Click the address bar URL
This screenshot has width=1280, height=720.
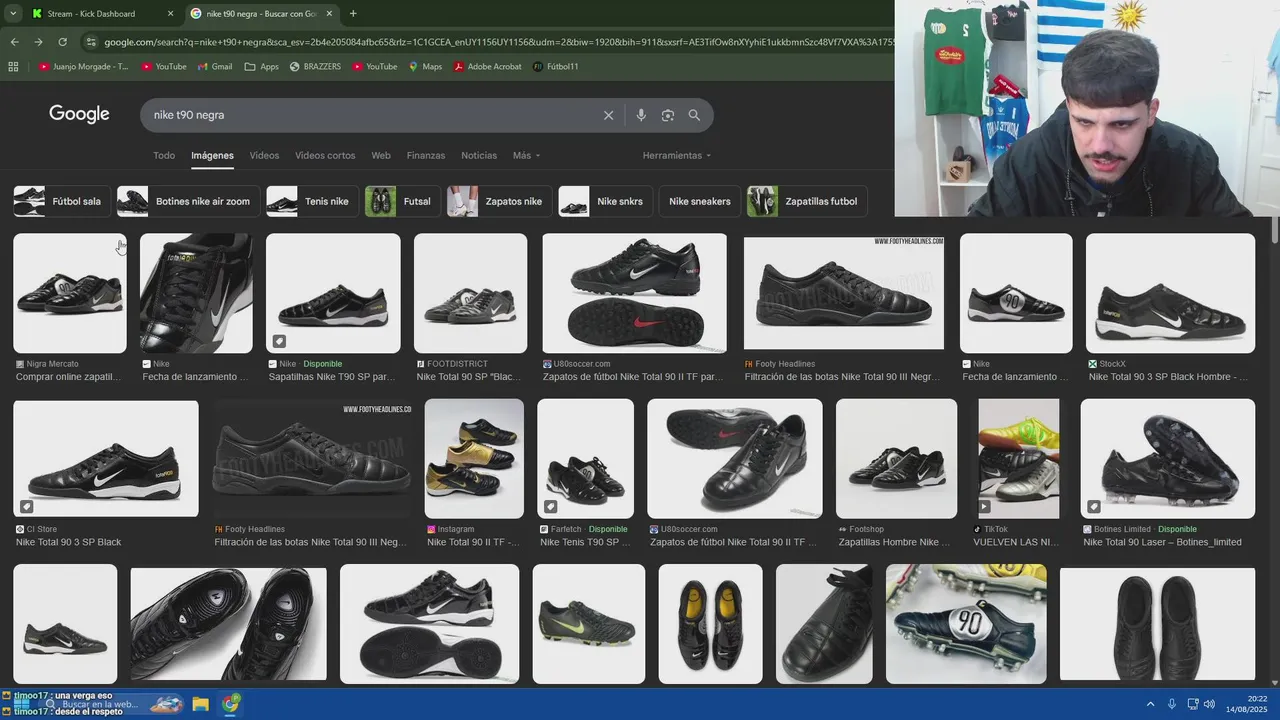pos(498,42)
